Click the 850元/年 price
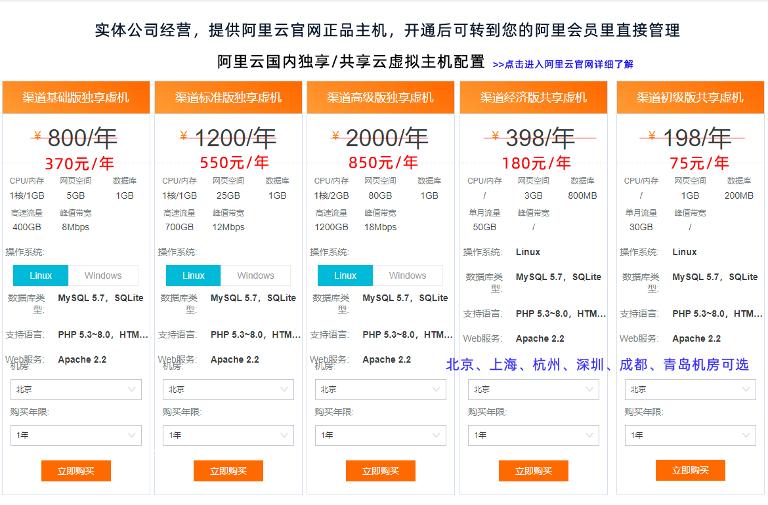 point(383,162)
